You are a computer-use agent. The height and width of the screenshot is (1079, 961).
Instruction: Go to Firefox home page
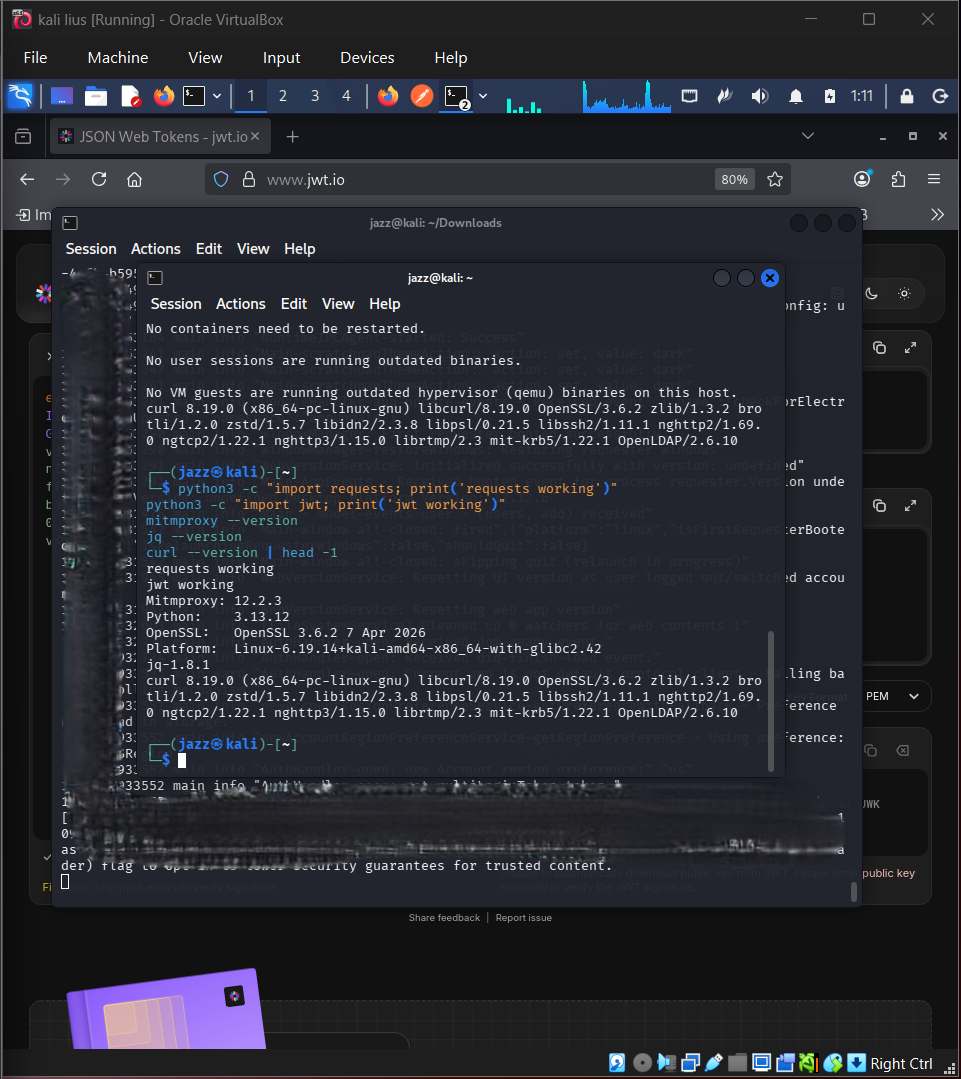(135, 180)
